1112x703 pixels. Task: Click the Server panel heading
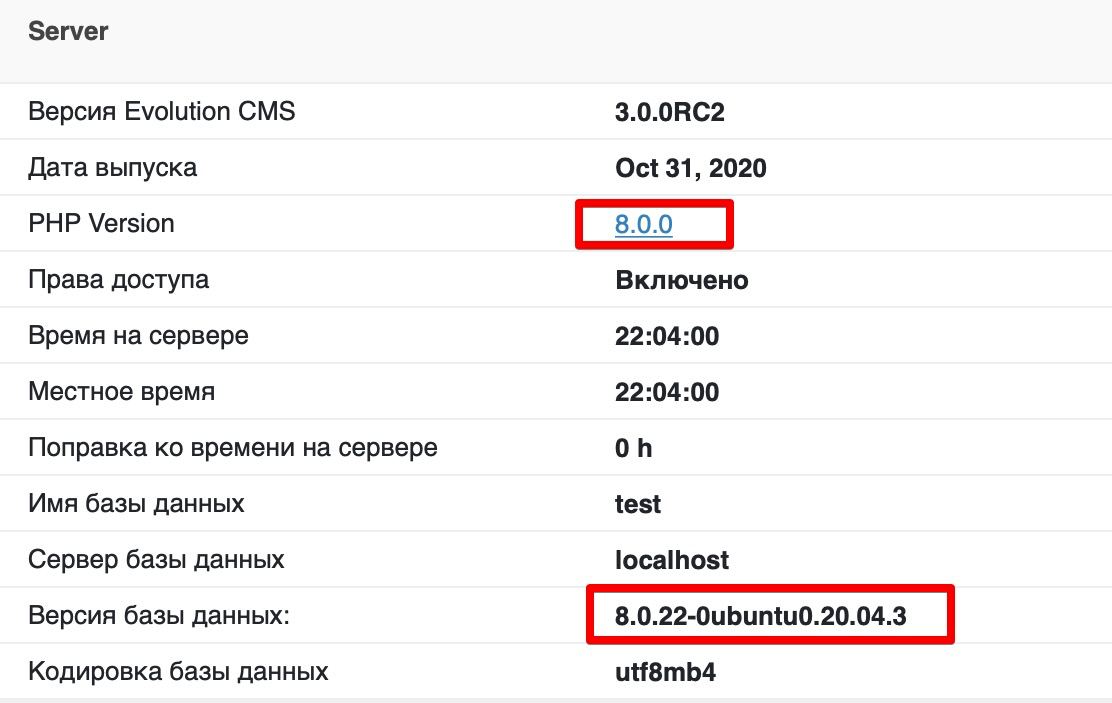[68, 31]
